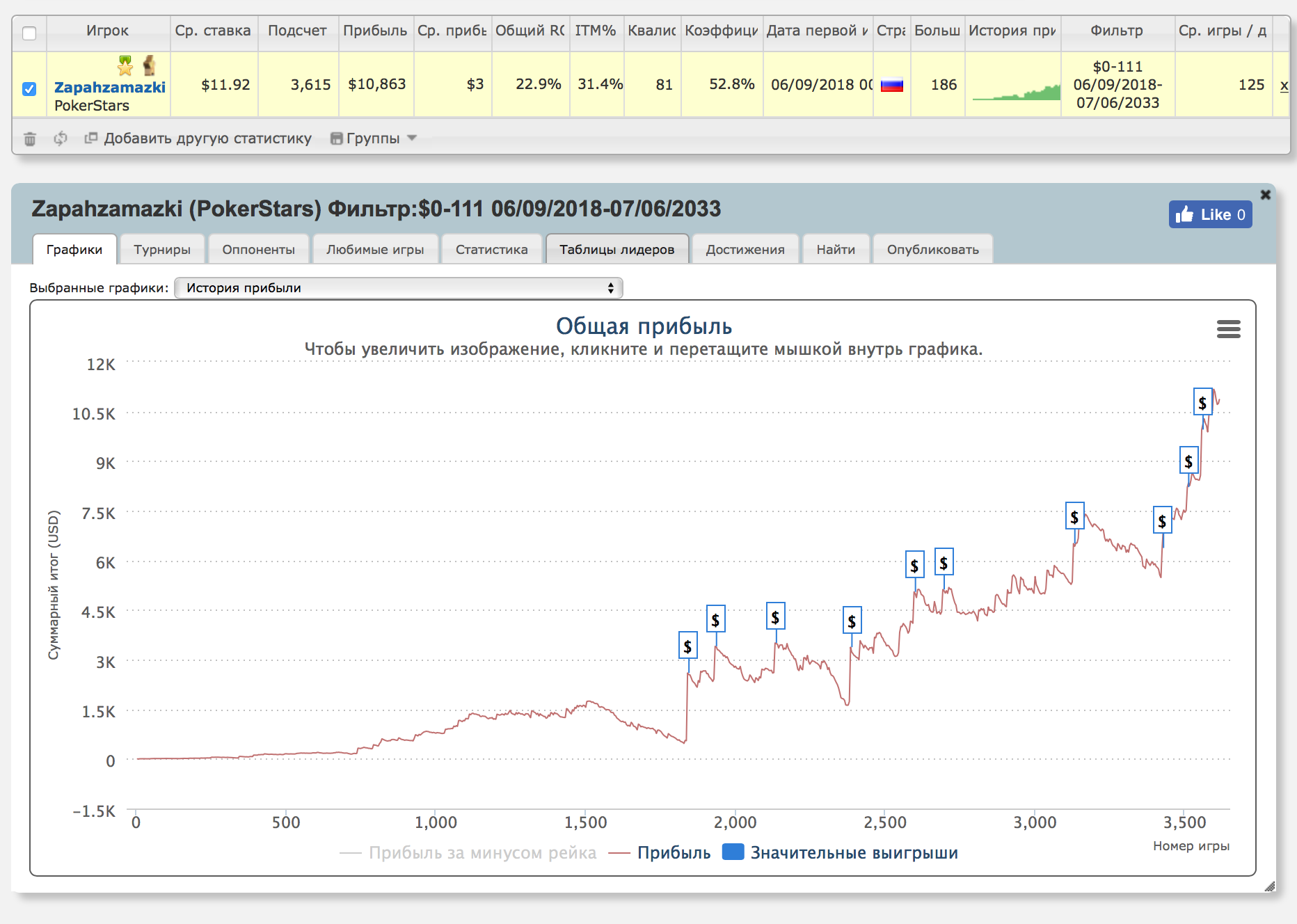Click the trash delete icon under the table
The image size is (1297, 924).
30,138
